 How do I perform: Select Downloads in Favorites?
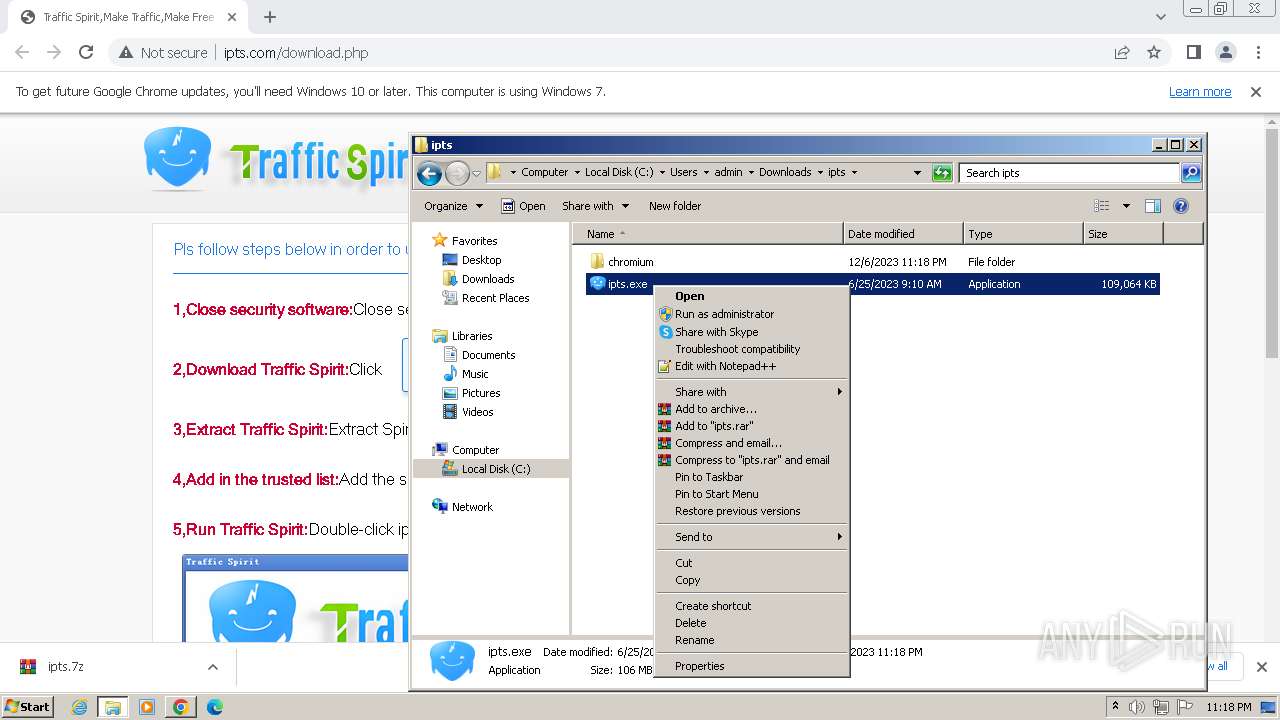(x=488, y=279)
